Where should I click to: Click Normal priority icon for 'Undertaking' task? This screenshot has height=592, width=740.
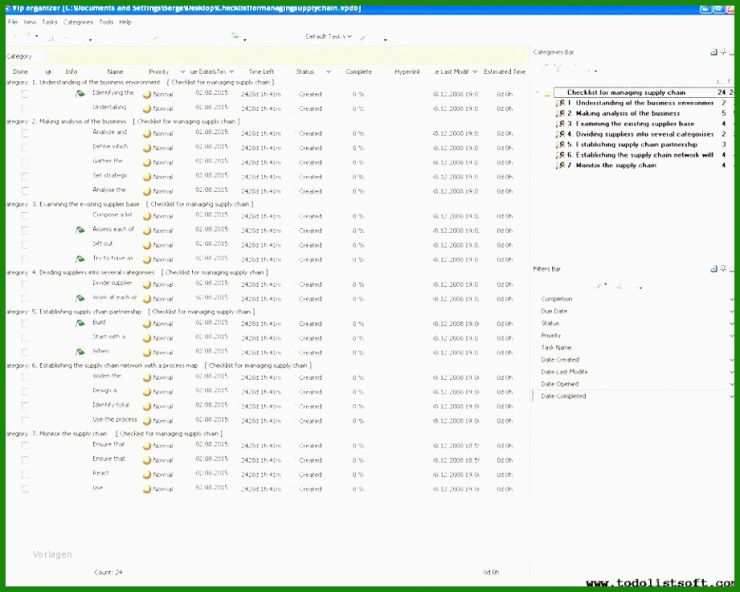pyautogui.click(x=147, y=109)
